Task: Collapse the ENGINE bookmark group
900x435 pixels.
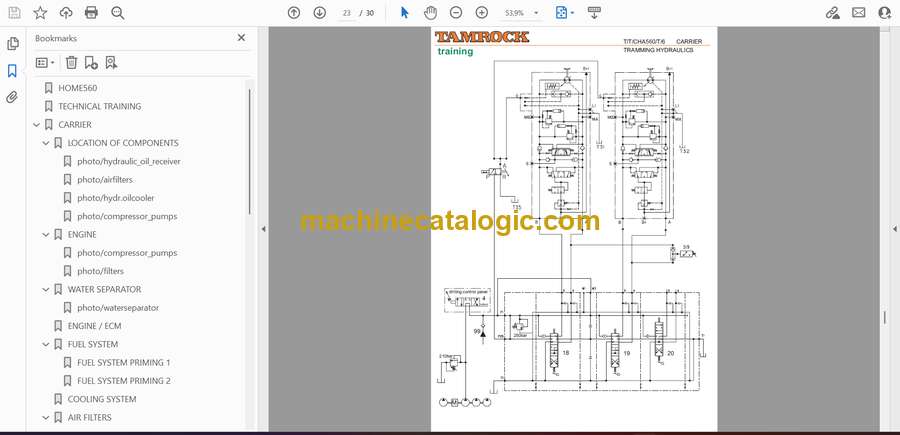Action: pyautogui.click(x=46, y=235)
